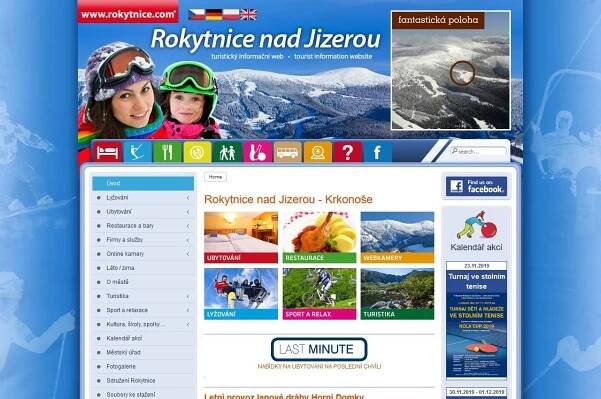Open the Fotogalerie menu item
Viewport: 601px width, 399px height.
click(143, 366)
